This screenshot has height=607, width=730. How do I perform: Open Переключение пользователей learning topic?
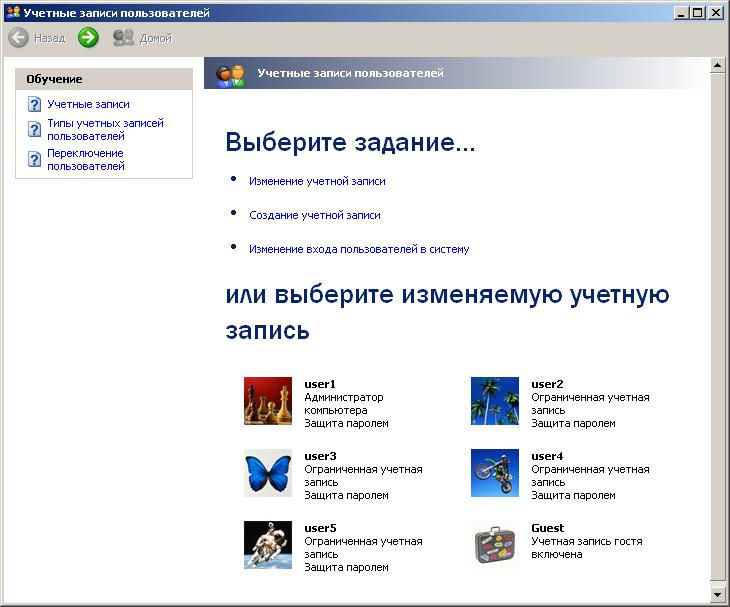click(x=86, y=159)
